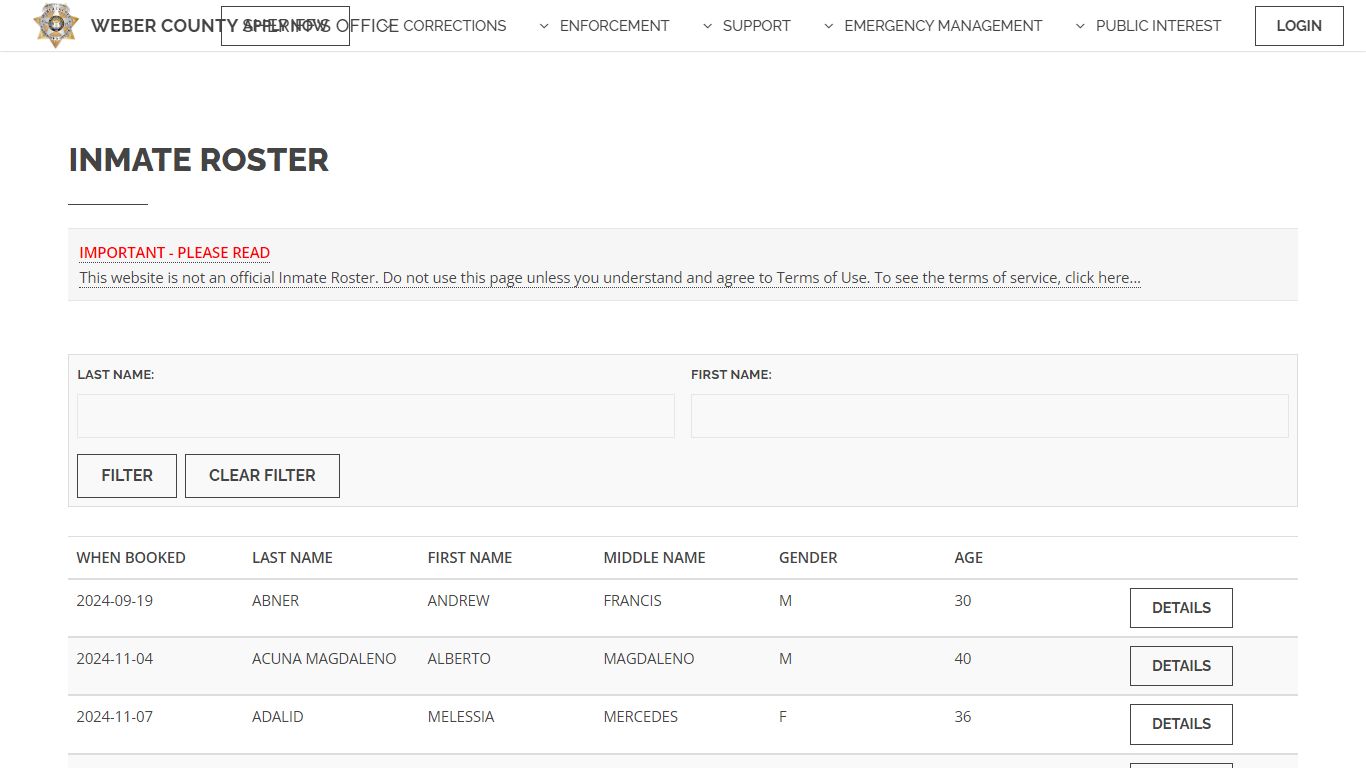Click the Age column header
This screenshot has height=768, width=1366.
tap(969, 558)
